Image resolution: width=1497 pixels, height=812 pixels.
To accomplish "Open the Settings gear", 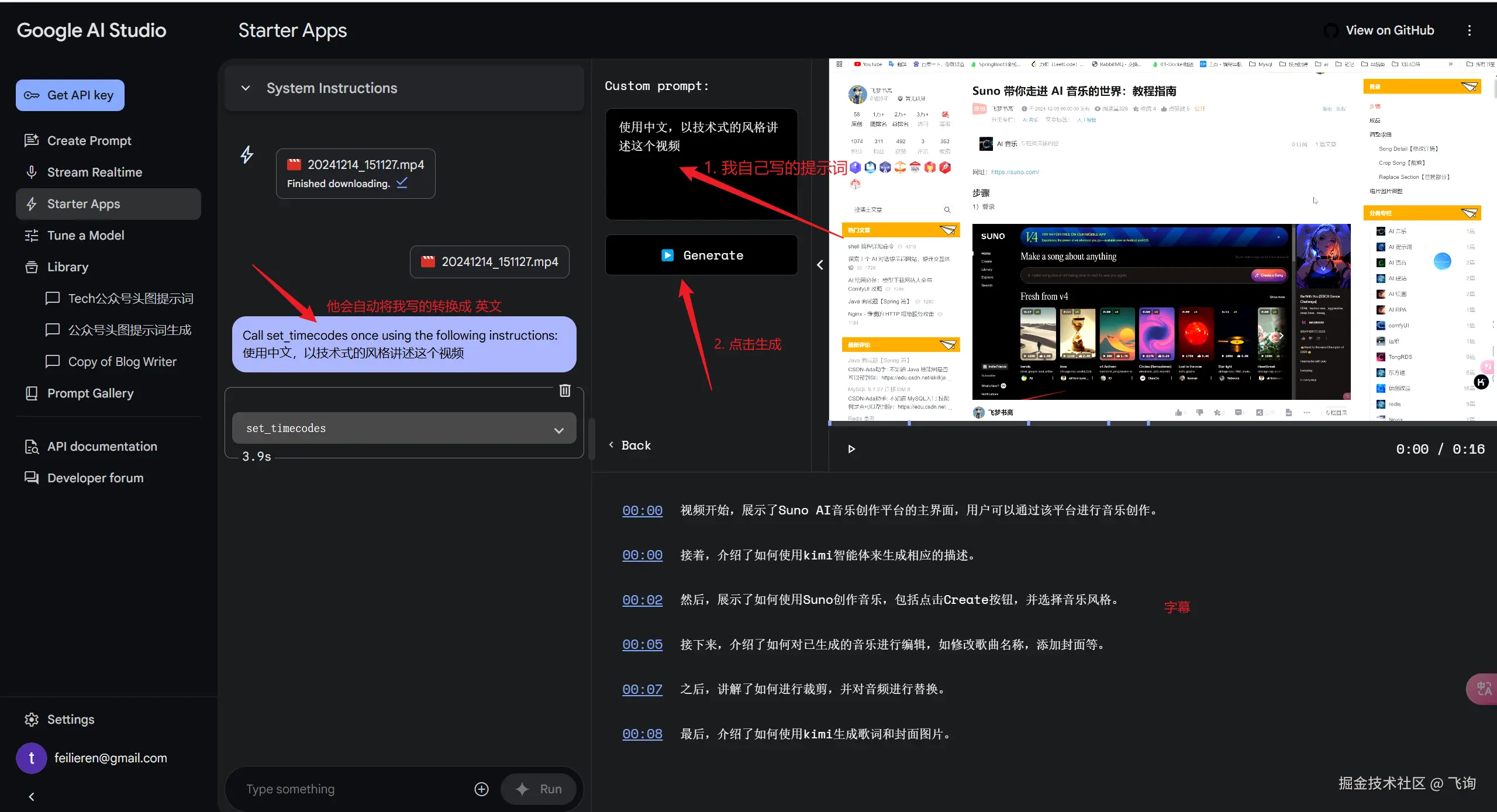I will (32, 719).
